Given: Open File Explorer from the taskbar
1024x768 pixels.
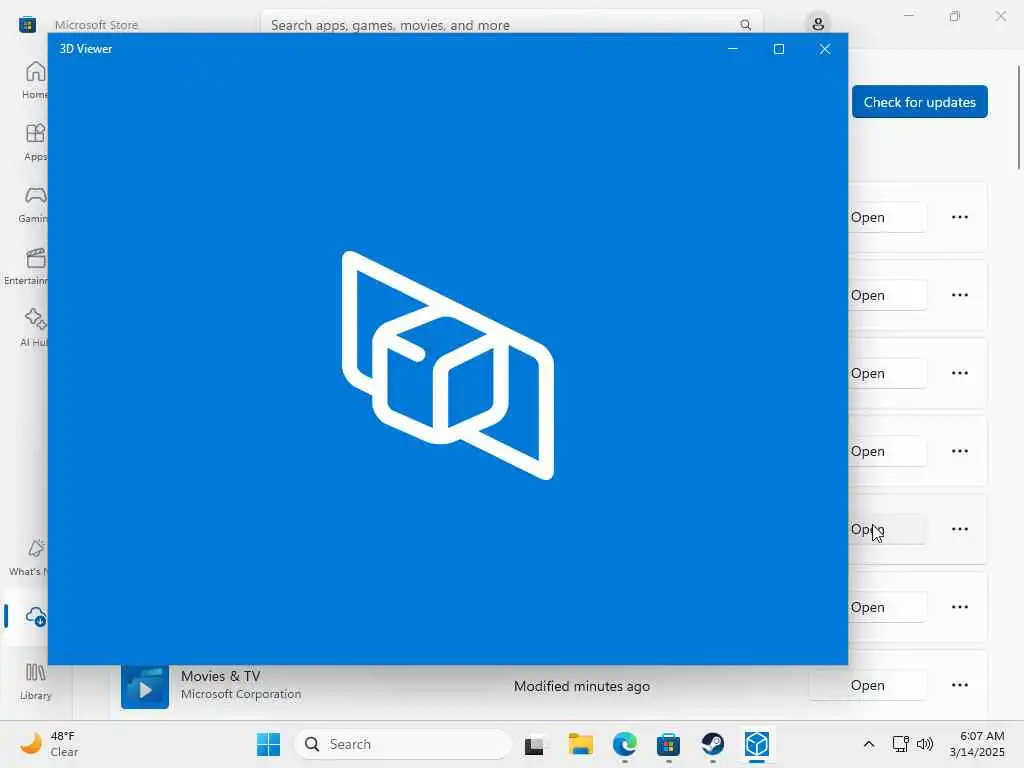Looking at the screenshot, I should [x=581, y=744].
